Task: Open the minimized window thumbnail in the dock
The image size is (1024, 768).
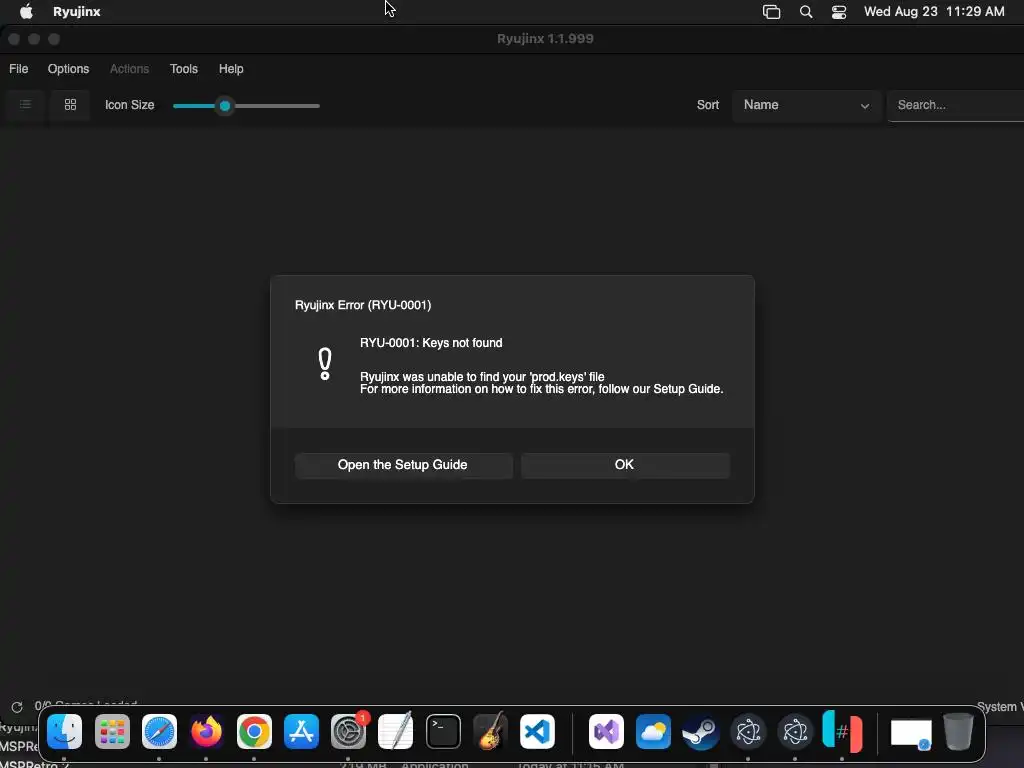Action: (x=911, y=733)
